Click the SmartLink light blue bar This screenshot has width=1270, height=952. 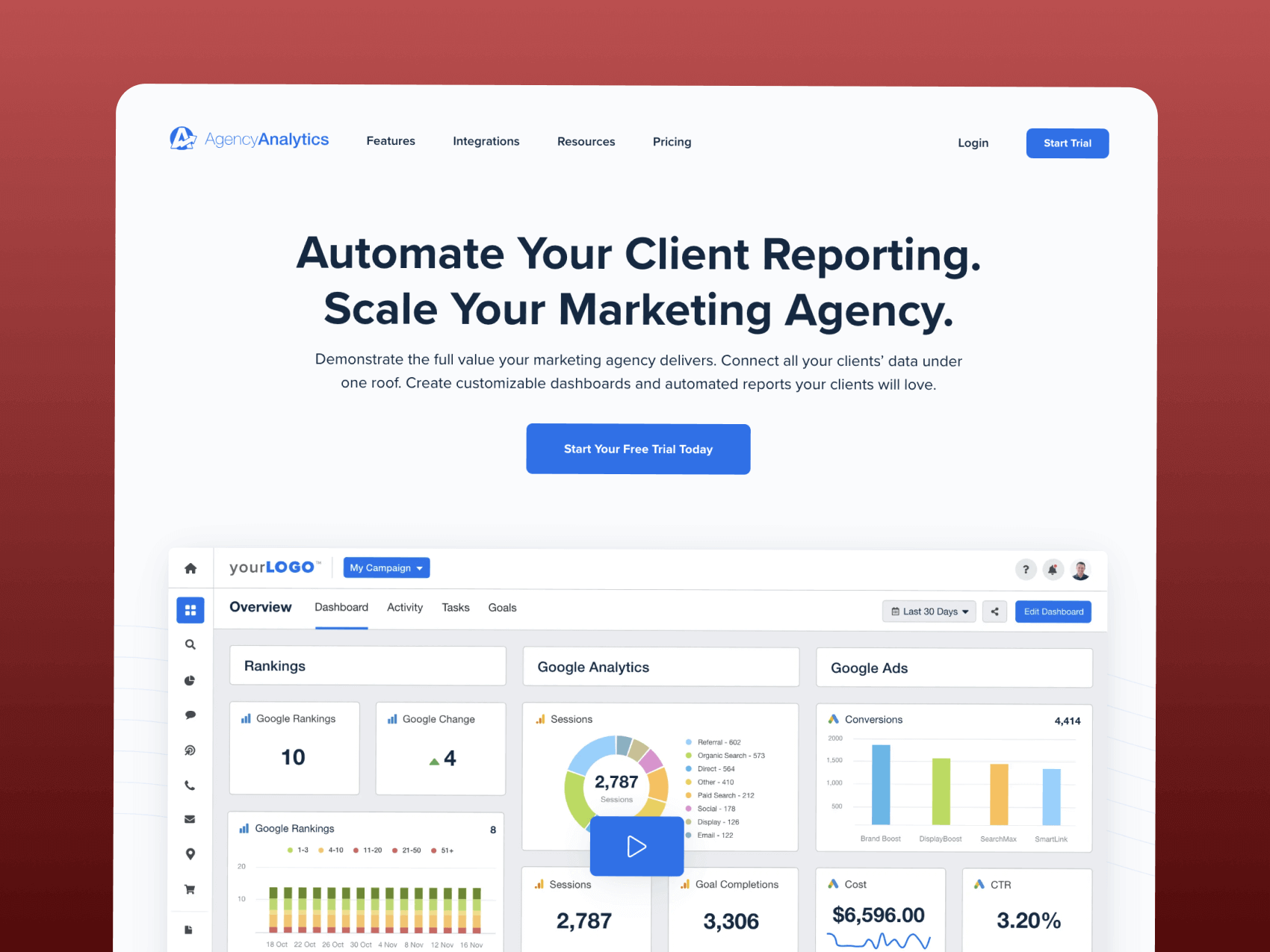(x=1052, y=797)
